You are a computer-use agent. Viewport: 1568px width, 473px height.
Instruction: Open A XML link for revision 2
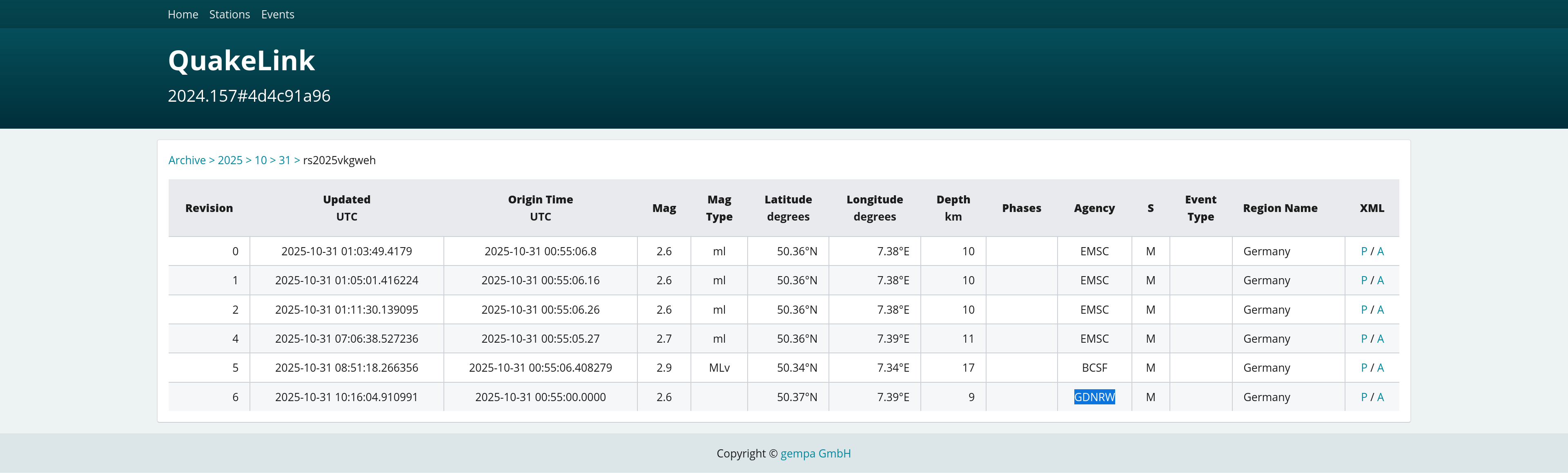1380,310
